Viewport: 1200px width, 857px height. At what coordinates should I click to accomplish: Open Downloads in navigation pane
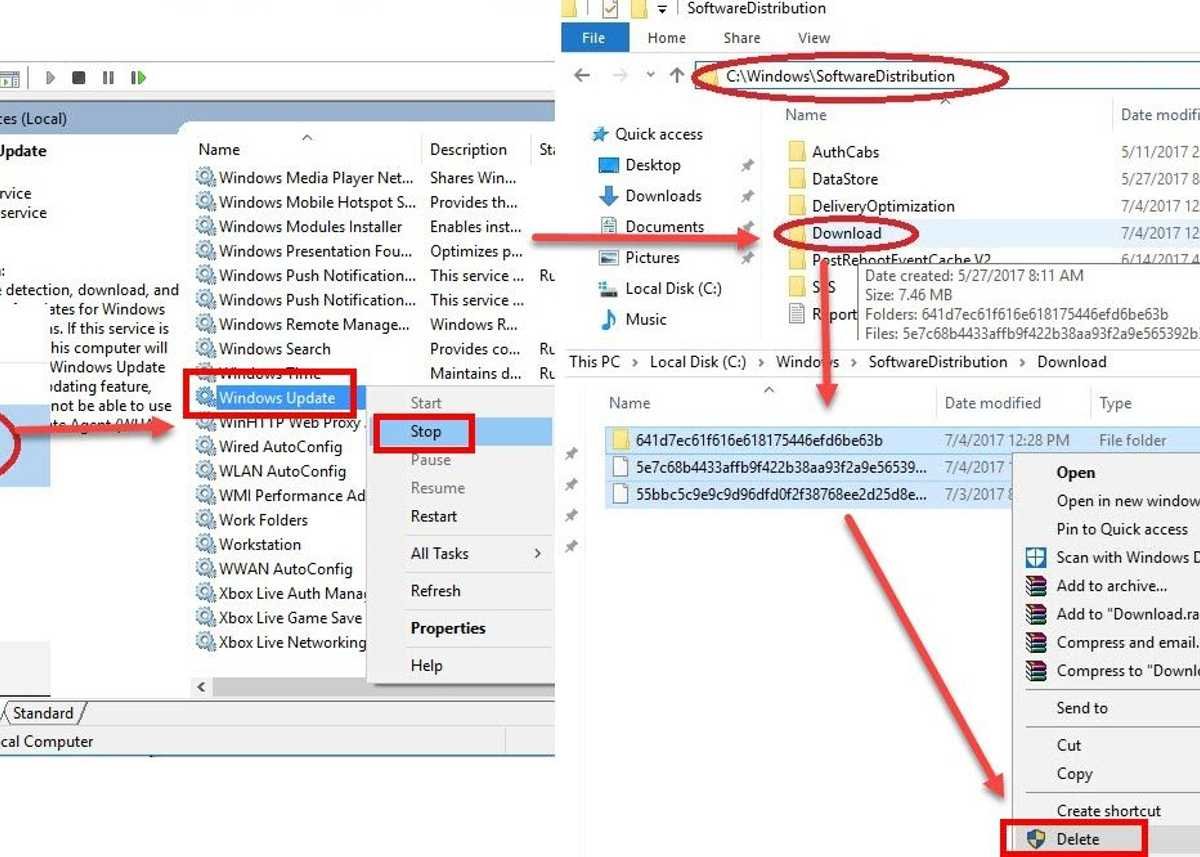[x=664, y=196]
